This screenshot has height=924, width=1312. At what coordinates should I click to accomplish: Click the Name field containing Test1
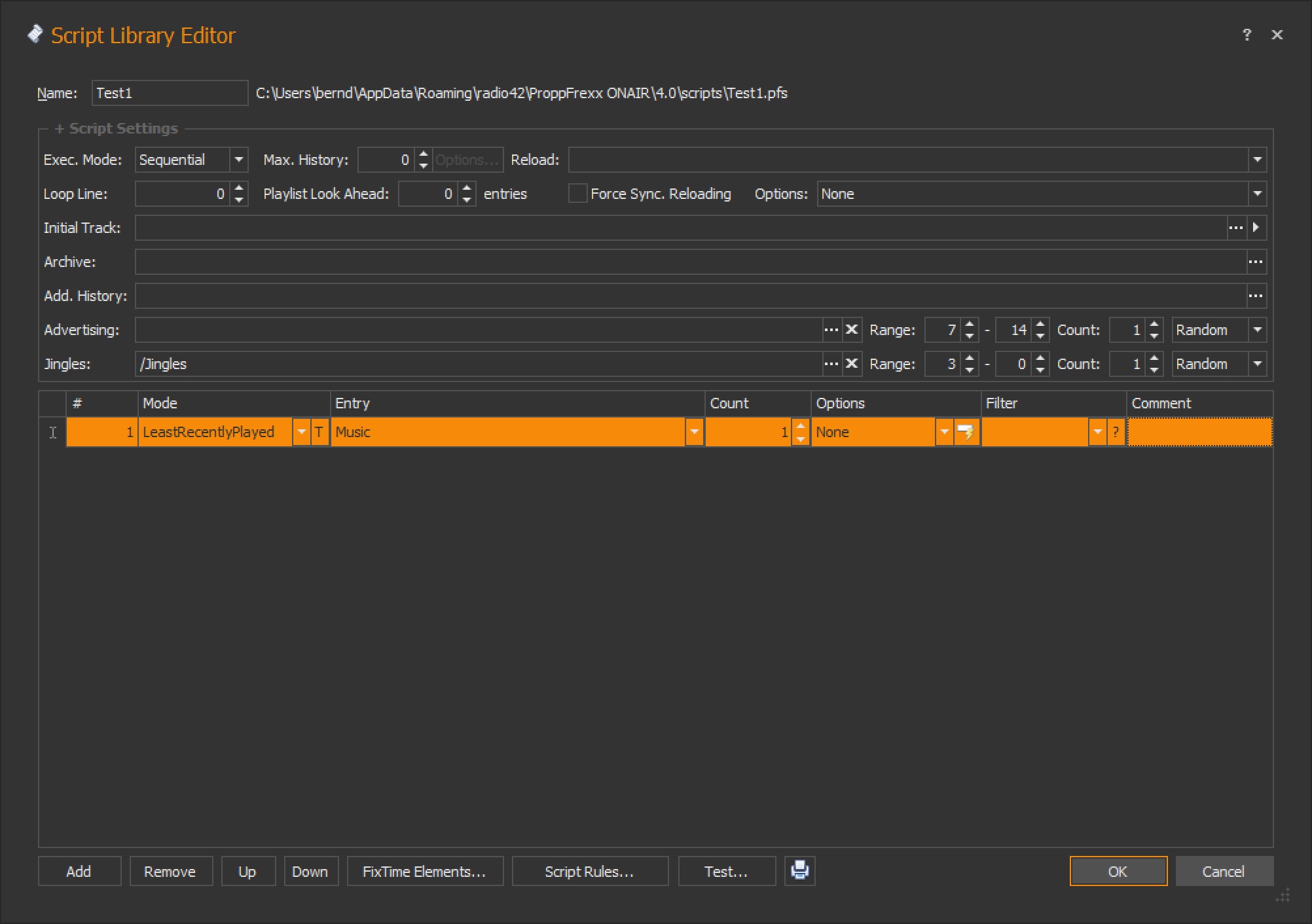click(170, 93)
